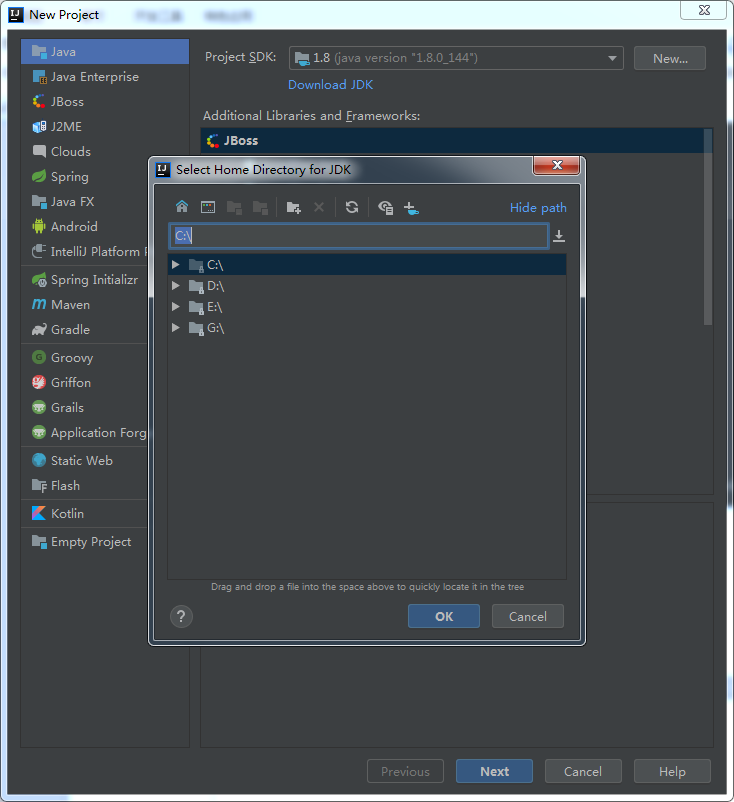Image resolution: width=734 pixels, height=802 pixels.
Task: Click the path input field containing C:\
Action: [359, 236]
